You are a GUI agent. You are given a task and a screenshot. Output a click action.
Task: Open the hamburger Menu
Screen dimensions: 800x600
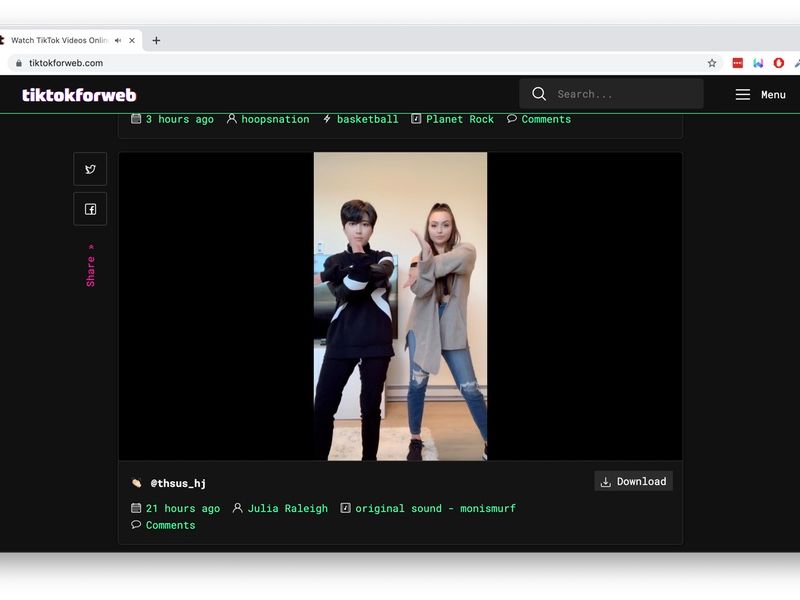[742, 94]
